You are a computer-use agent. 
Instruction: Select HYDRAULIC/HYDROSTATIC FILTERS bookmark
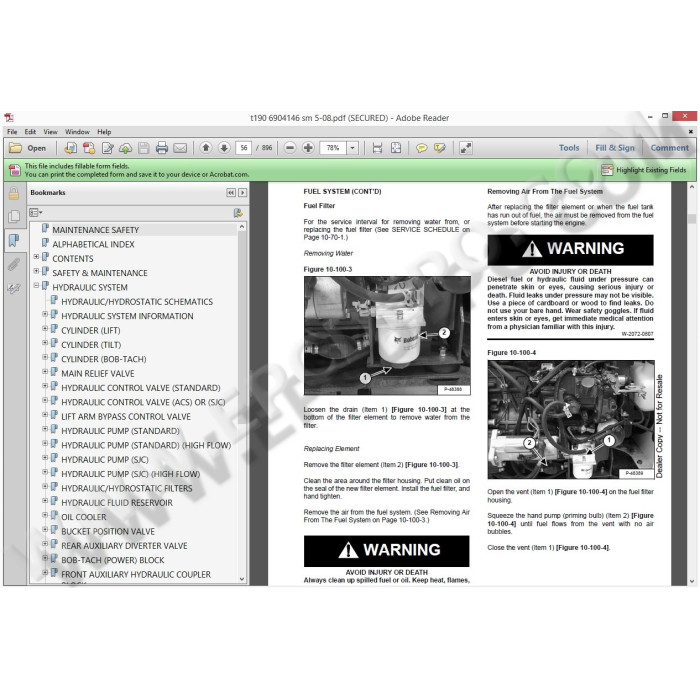tap(127, 488)
